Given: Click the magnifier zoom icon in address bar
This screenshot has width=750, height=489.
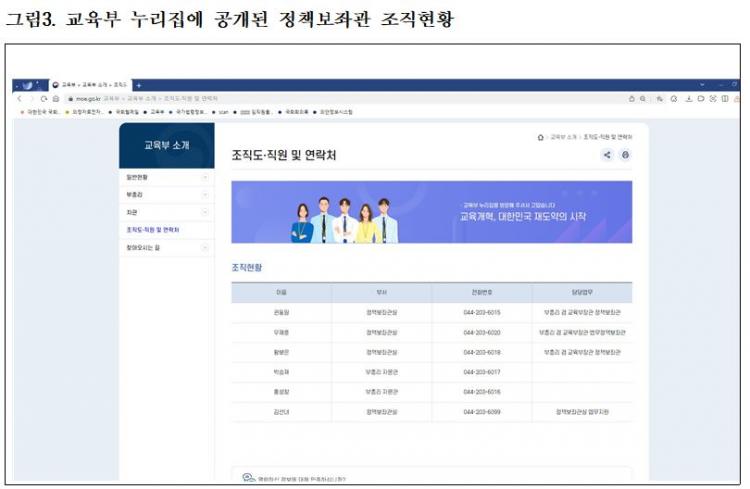Looking at the screenshot, I should pos(643,99).
